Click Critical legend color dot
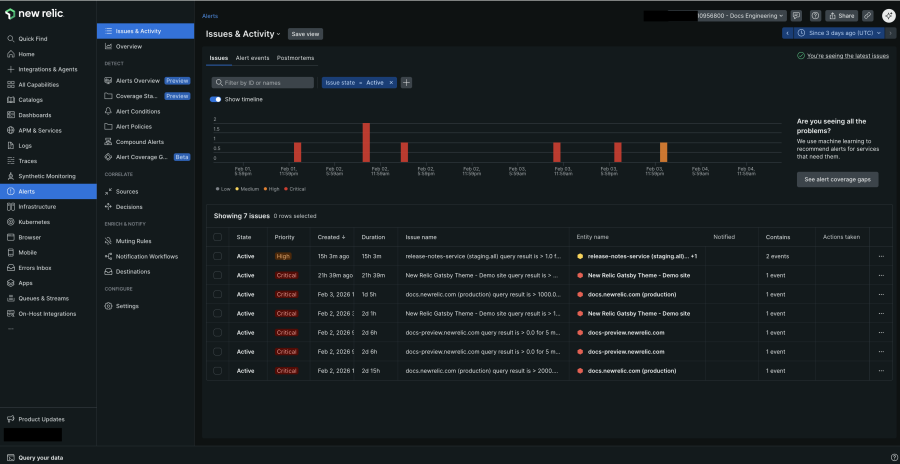 point(285,189)
